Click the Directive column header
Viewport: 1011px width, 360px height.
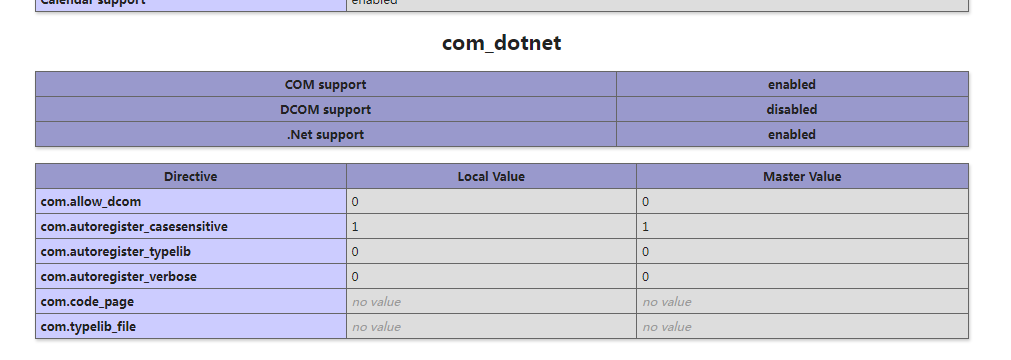pos(191,177)
